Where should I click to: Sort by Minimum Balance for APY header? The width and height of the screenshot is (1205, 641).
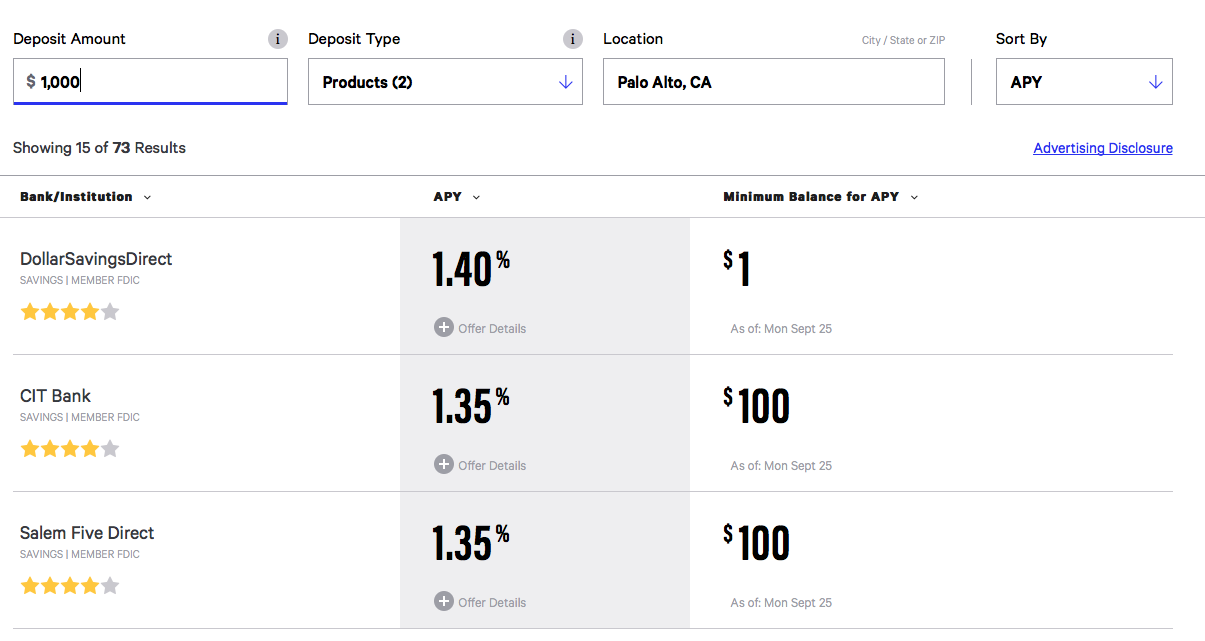821,197
